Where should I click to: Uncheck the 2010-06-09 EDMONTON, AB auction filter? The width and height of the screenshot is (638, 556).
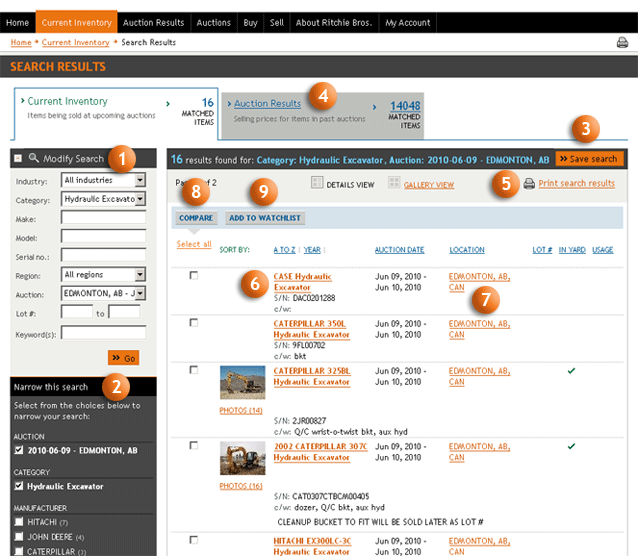coord(19,450)
